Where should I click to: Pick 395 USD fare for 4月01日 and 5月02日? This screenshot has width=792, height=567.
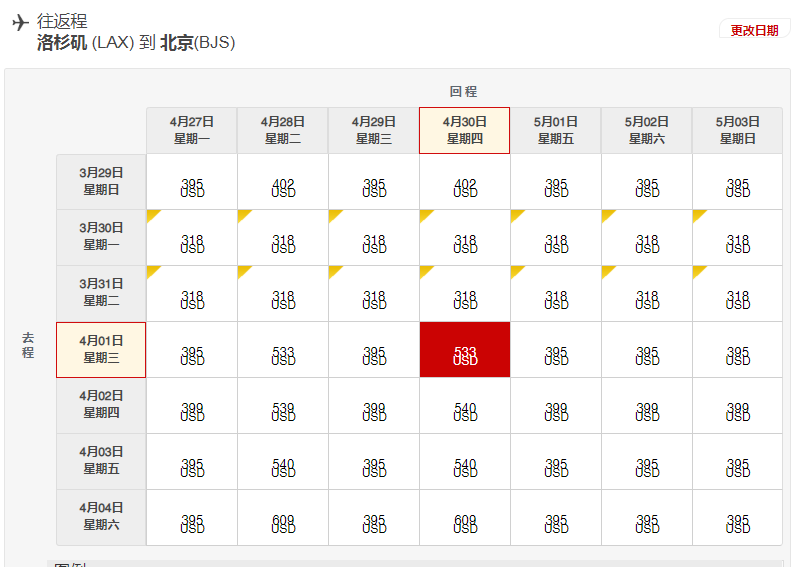pyautogui.click(x=647, y=350)
